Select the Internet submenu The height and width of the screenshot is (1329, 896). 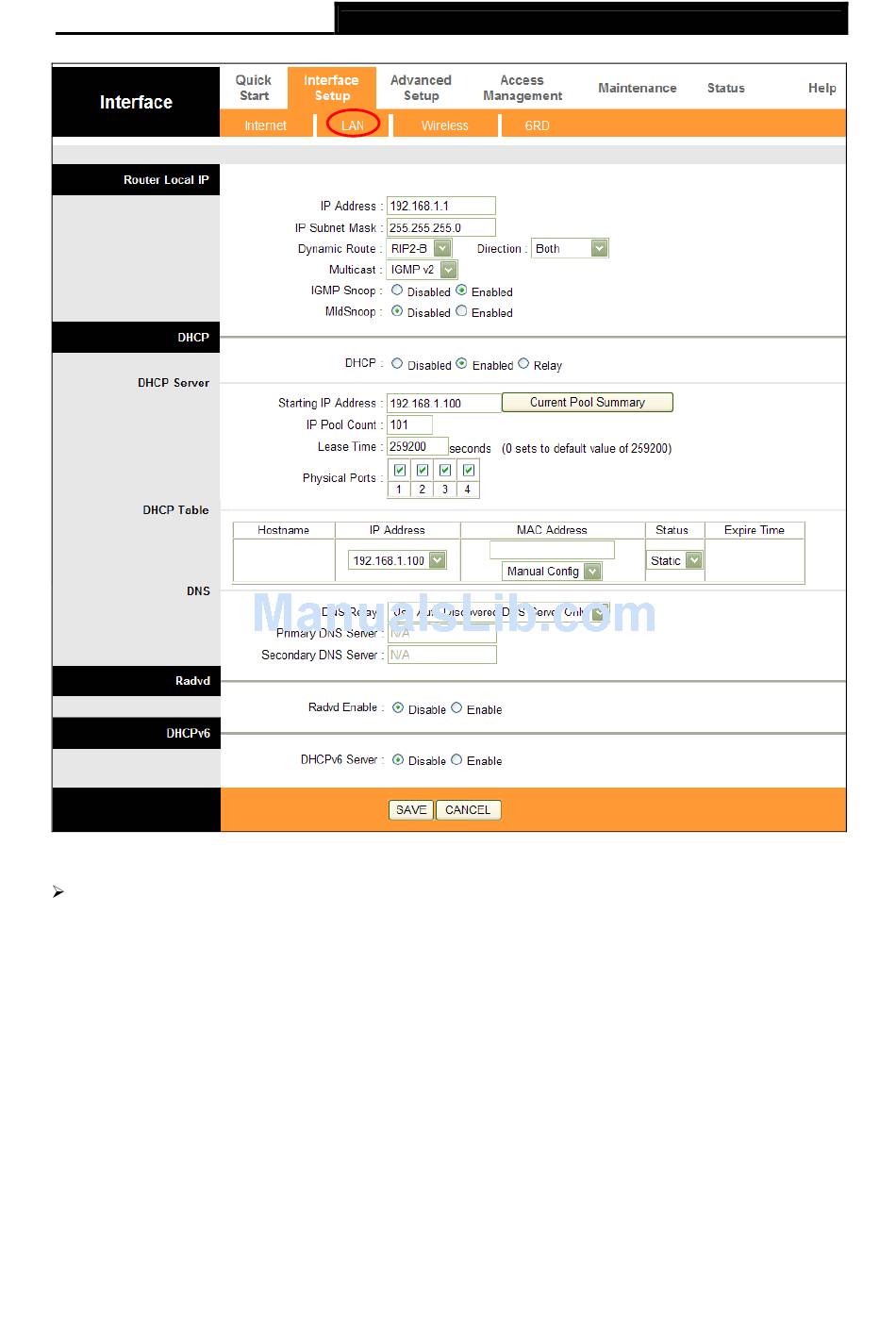[265, 125]
